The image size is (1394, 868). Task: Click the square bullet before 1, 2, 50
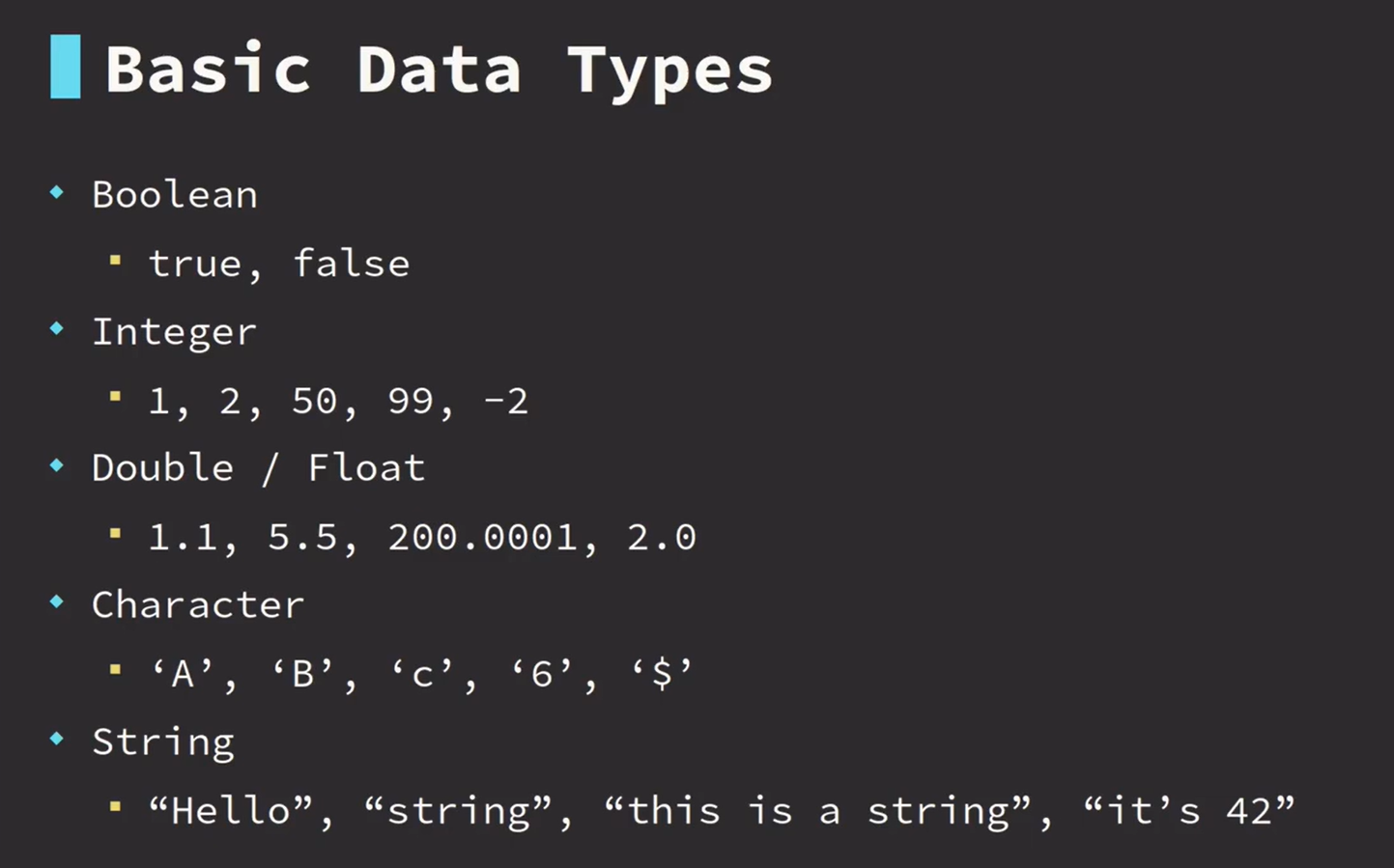[115, 397]
